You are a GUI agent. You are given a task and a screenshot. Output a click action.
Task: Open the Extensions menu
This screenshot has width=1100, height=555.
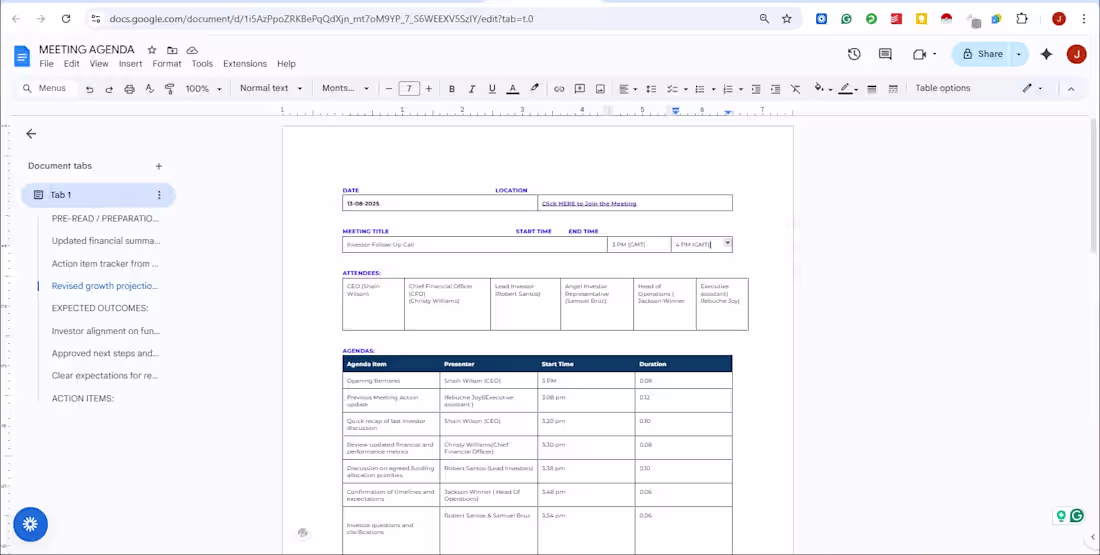244,64
